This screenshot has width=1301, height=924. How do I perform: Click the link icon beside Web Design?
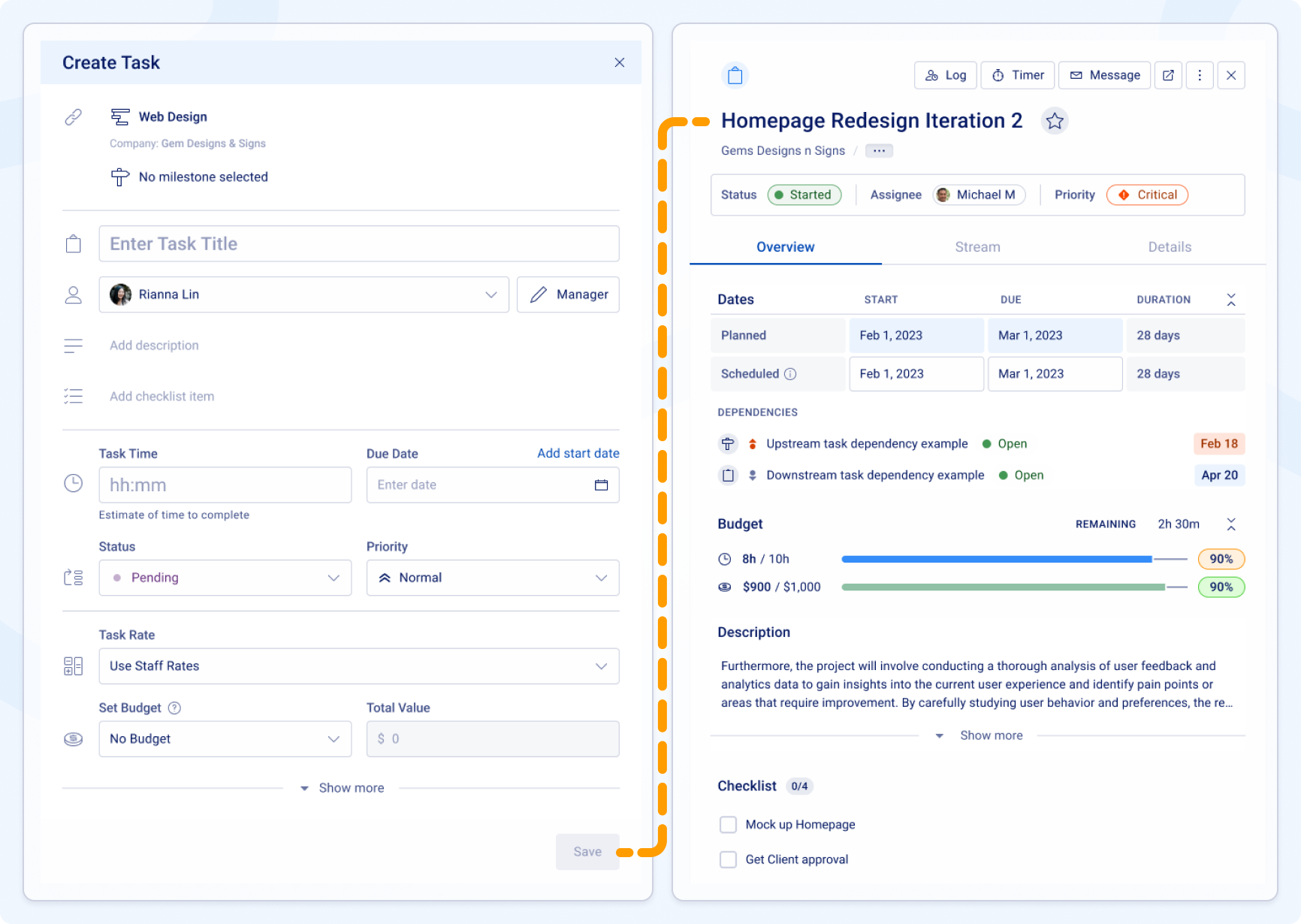(73, 116)
